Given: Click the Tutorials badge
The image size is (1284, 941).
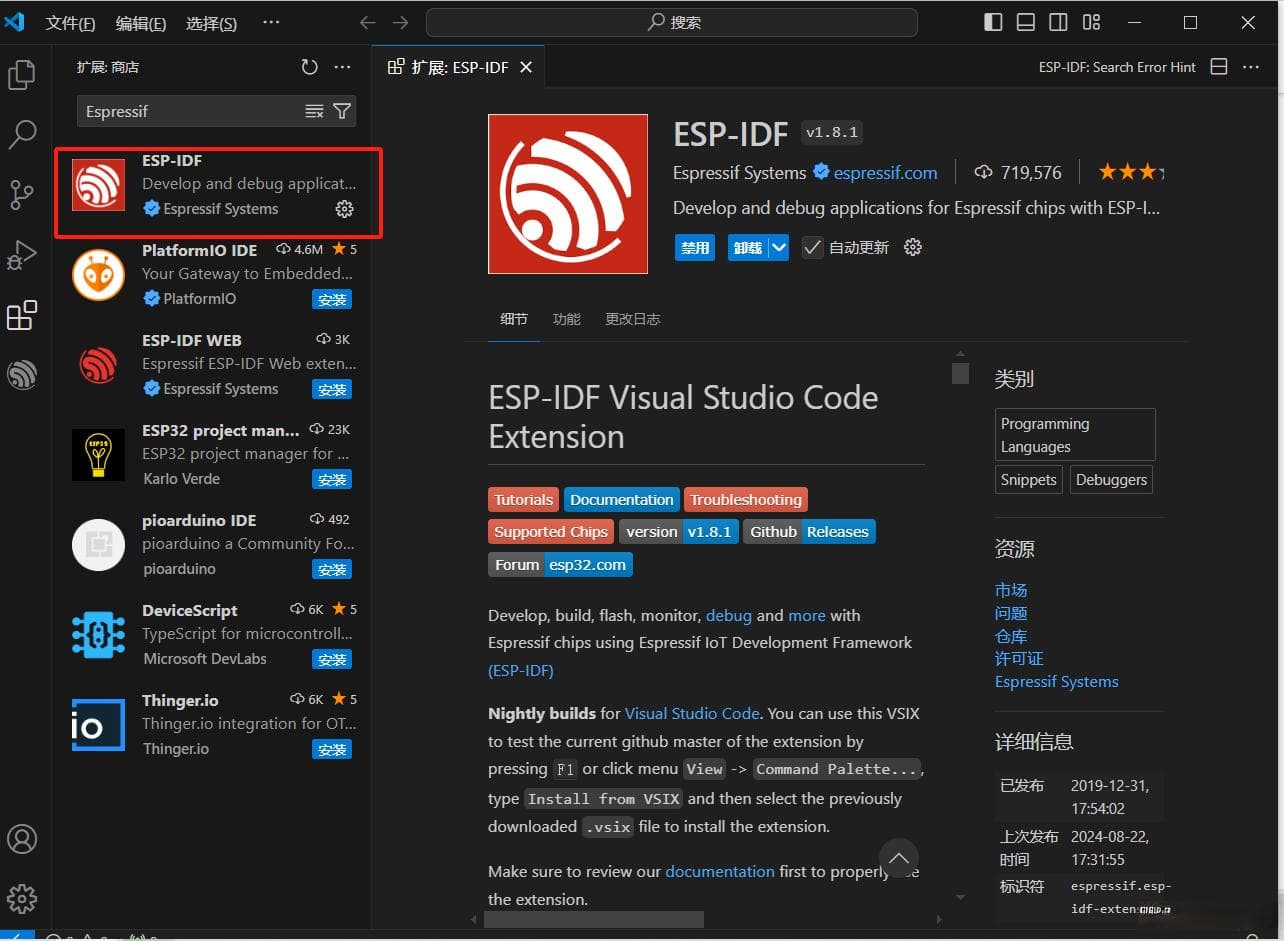Looking at the screenshot, I should tap(523, 500).
